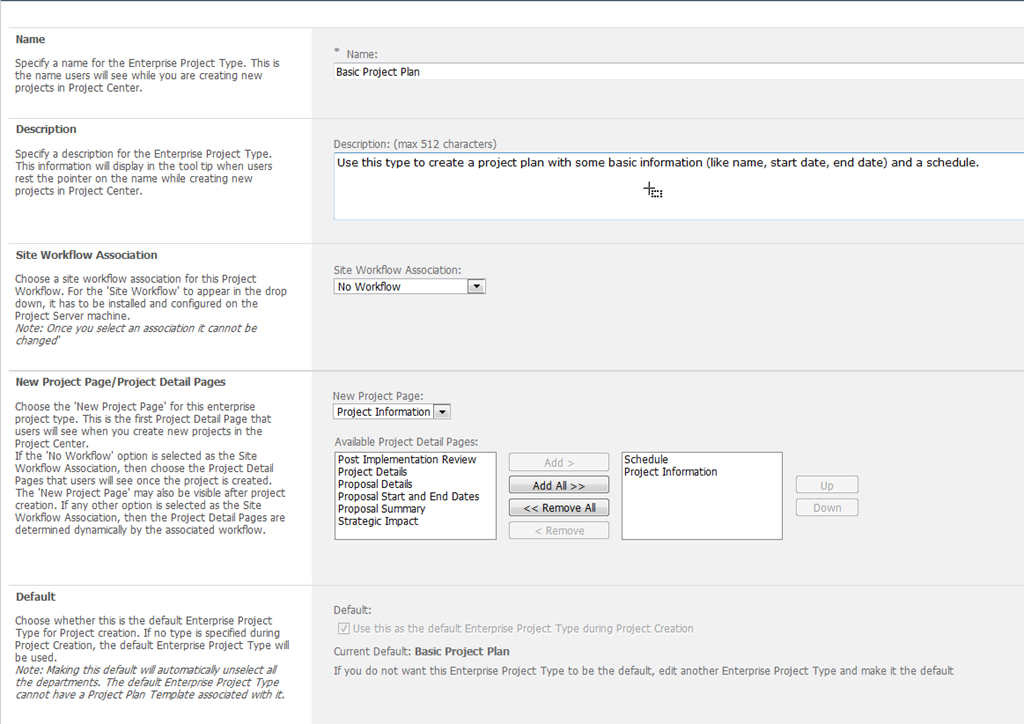Viewport: 1024px width, 724px height.
Task: Expand the New Project Page dropdown
Action: coord(442,412)
